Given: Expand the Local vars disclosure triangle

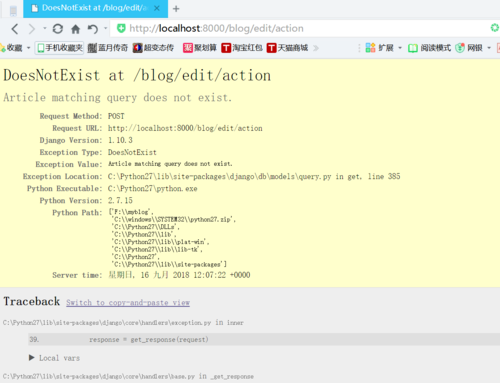Looking at the screenshot, I should pyautogui.click(x=32, y=358).
